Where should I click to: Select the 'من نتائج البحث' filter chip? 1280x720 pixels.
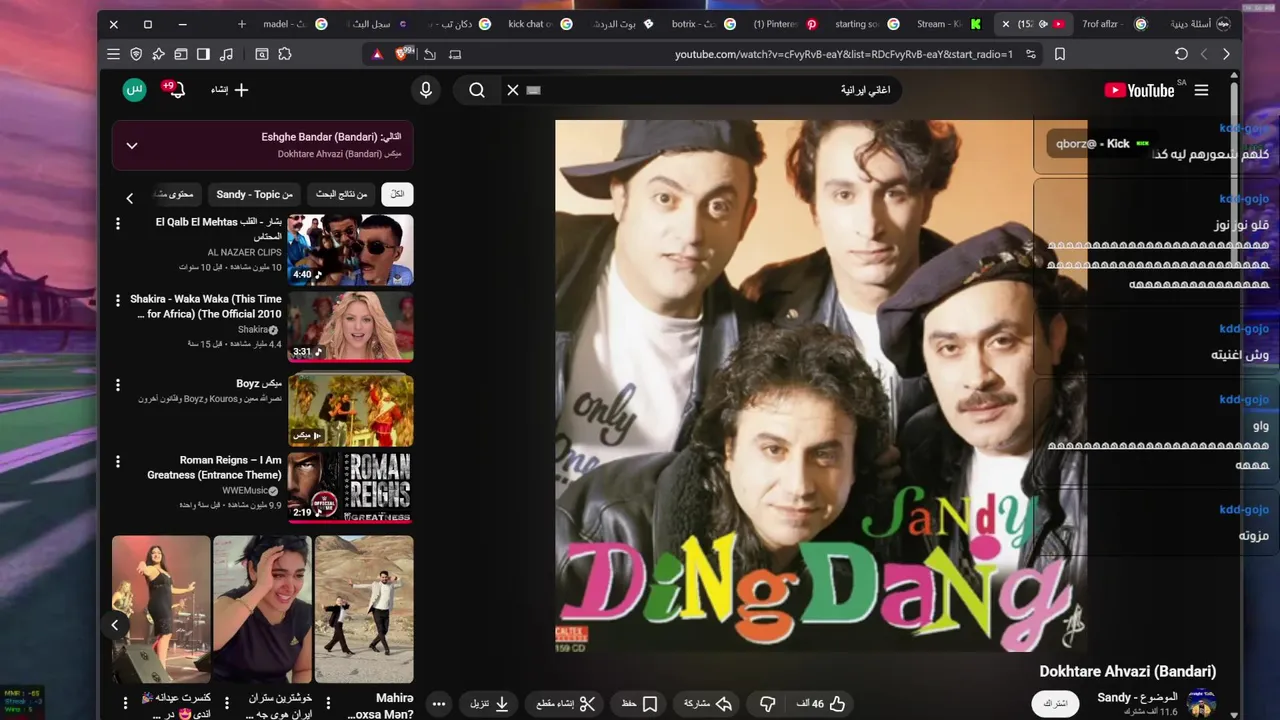tap(342, 194)
